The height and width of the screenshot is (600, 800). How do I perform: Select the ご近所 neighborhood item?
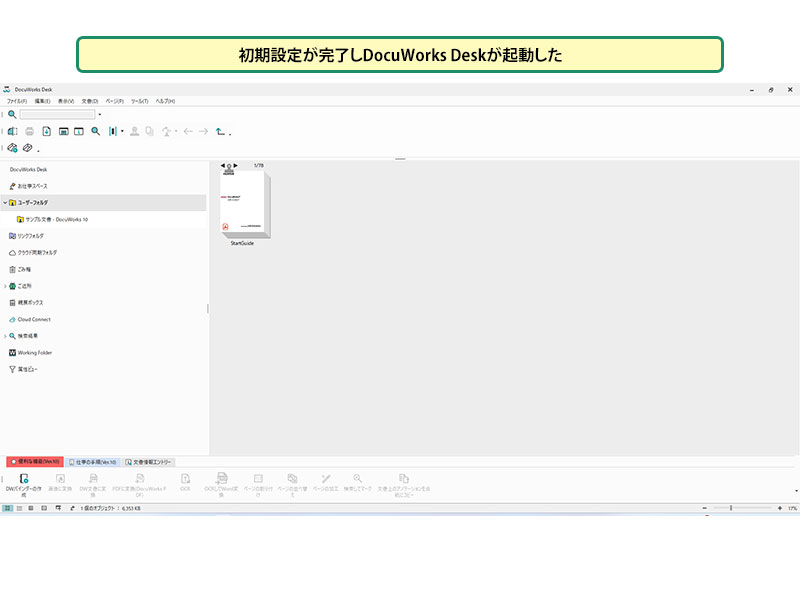(20, 286)
